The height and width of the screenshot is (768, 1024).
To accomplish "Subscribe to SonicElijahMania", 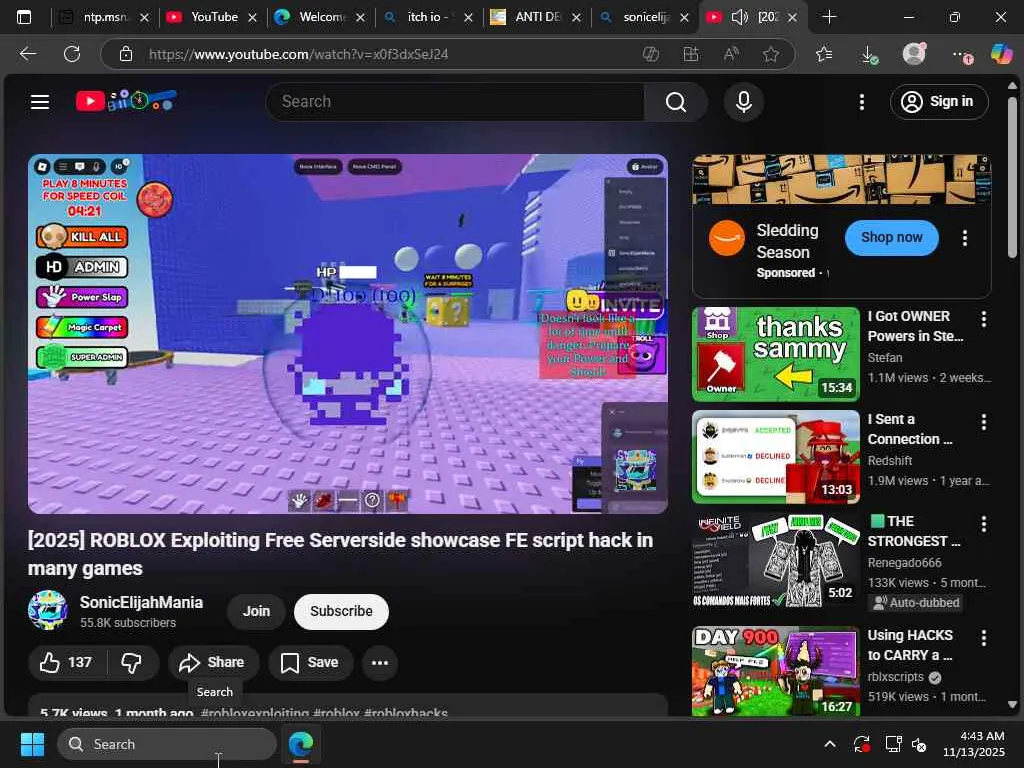I will [x=341, y=611].
